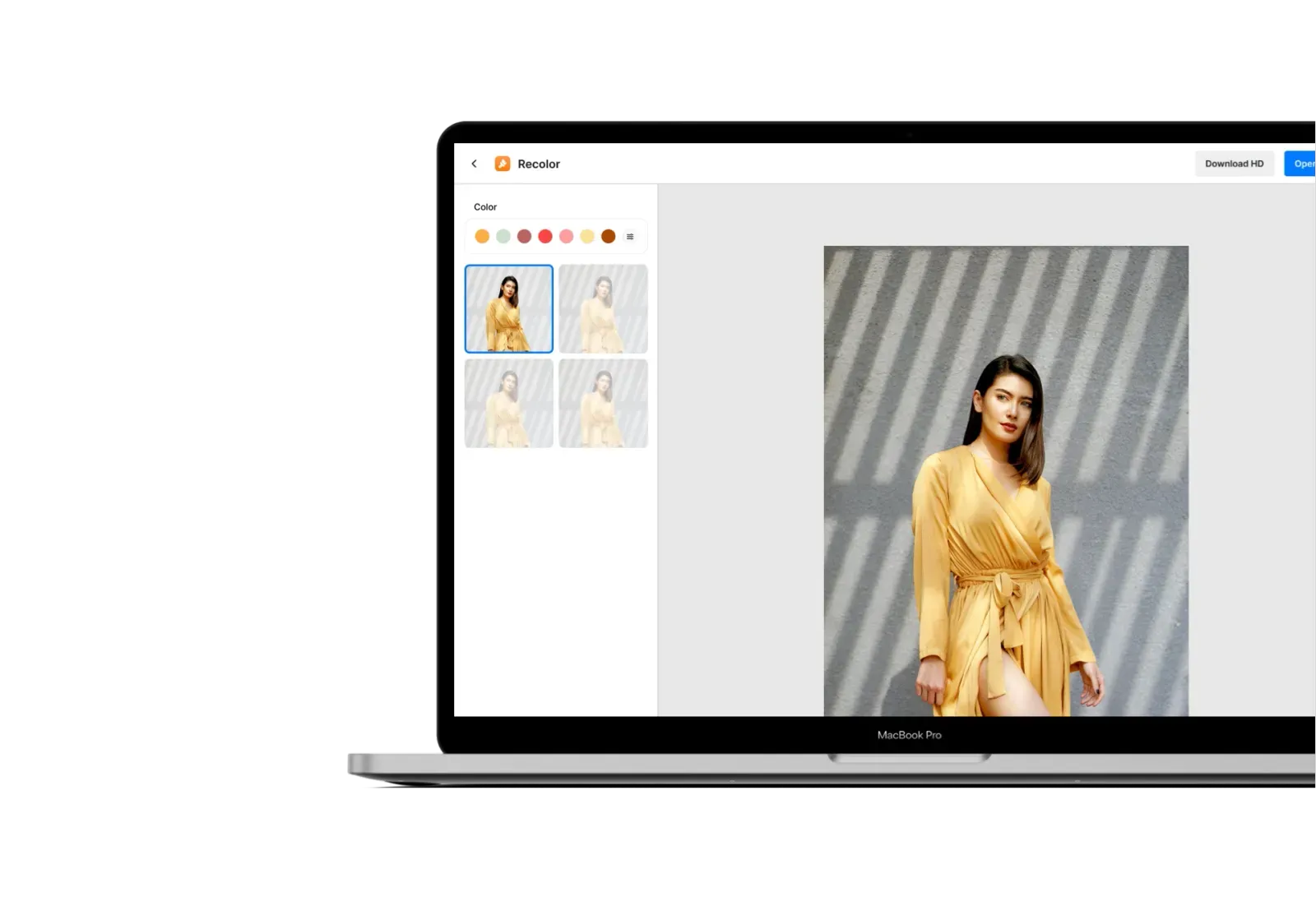Select the pale yellow color swatch
Image resolution: width=1316 pixels, height=911 pixels.
tap(587, 236)
